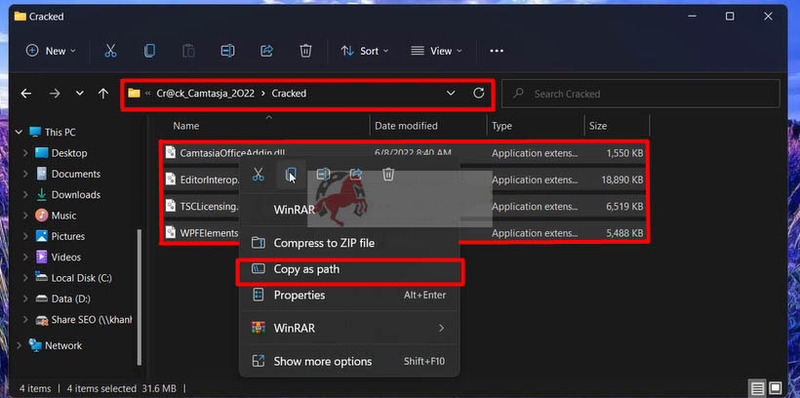Click Cr@ck_Camtasja_2022 breadcrumb

(x=206, y=93)
